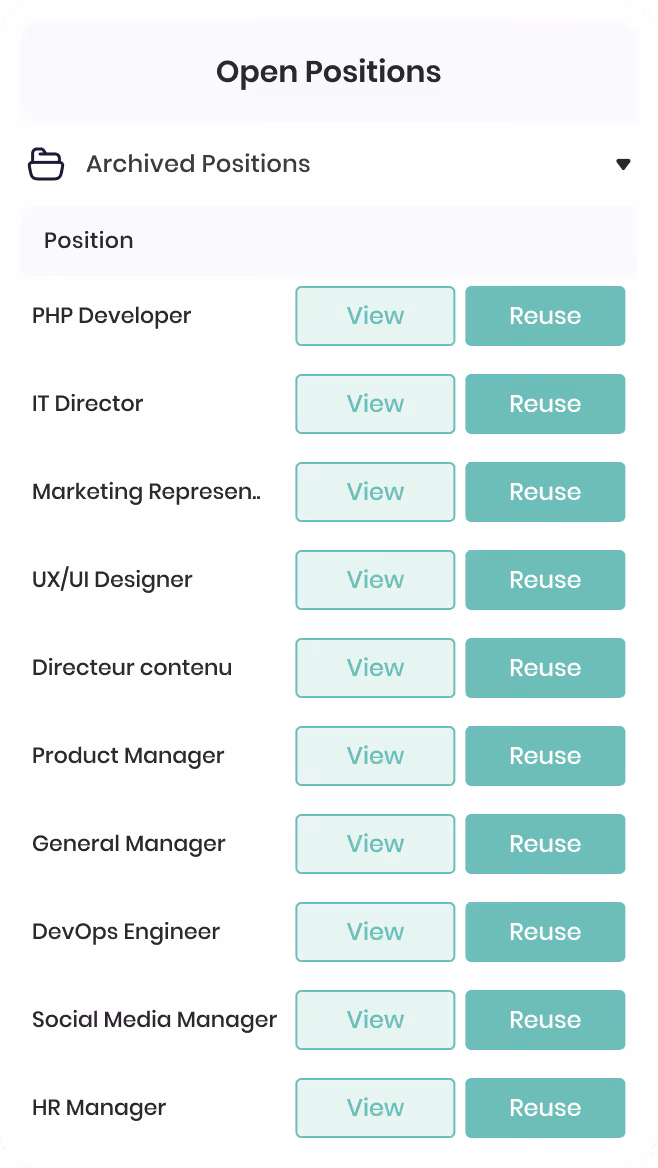
Task: Reuse the UX/UI Designer position
Action: coord(545,580)
